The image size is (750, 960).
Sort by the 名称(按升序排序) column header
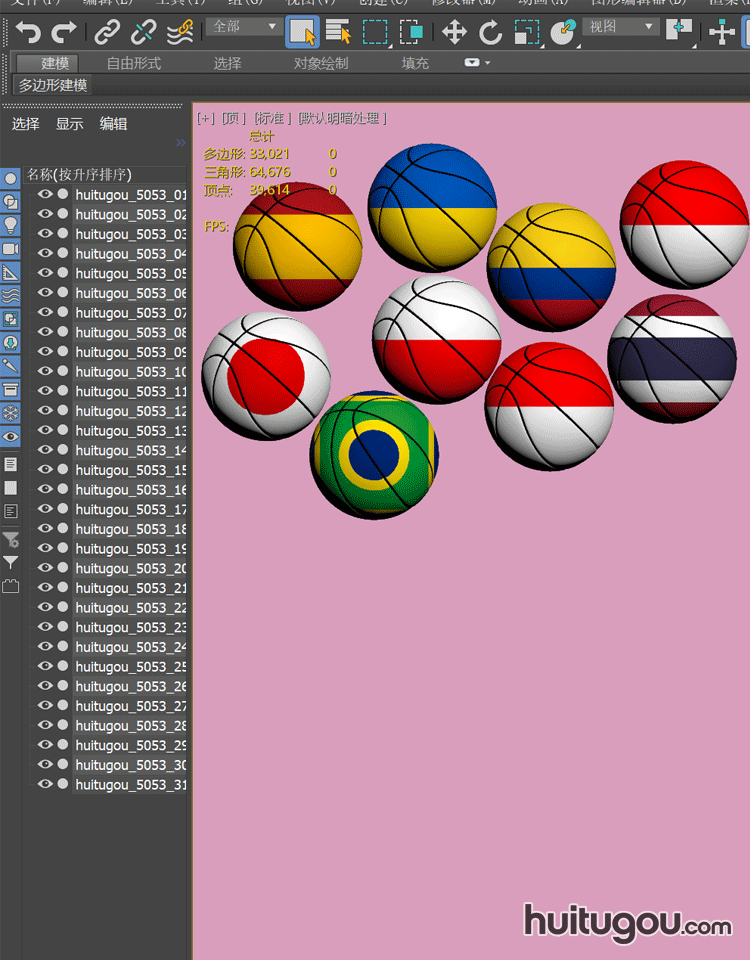(79, 174)
